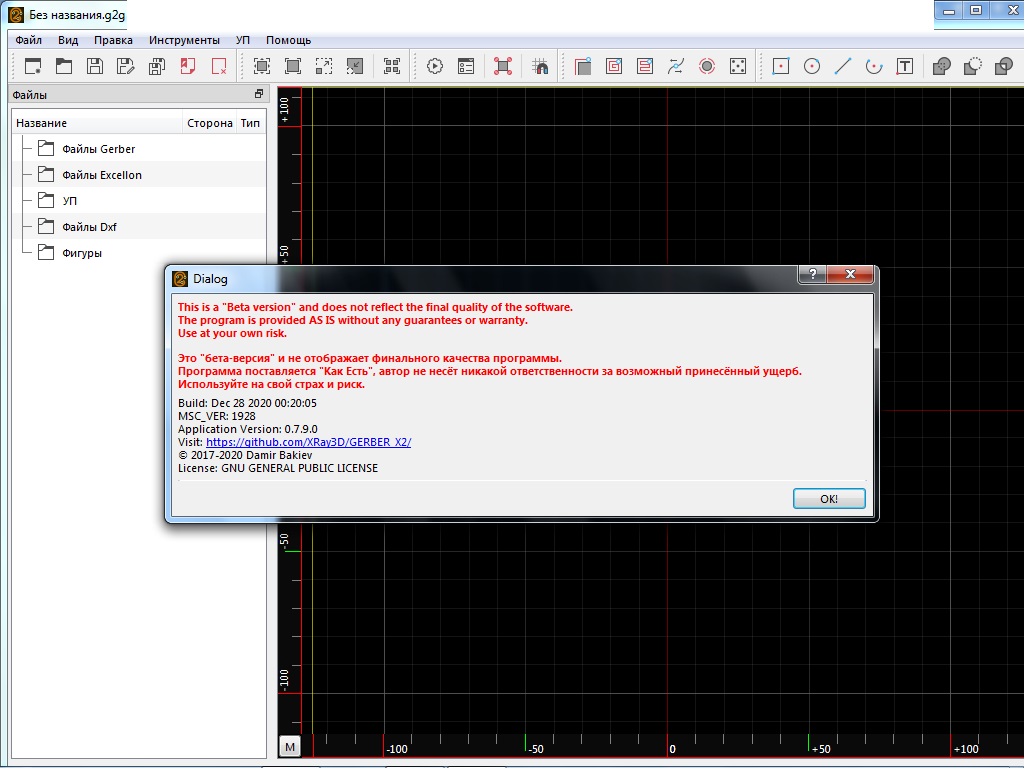This screenshot has width=1032, height=774.
Task: Click the ? help button in Dialog title bar
Action: pos(813,274)
